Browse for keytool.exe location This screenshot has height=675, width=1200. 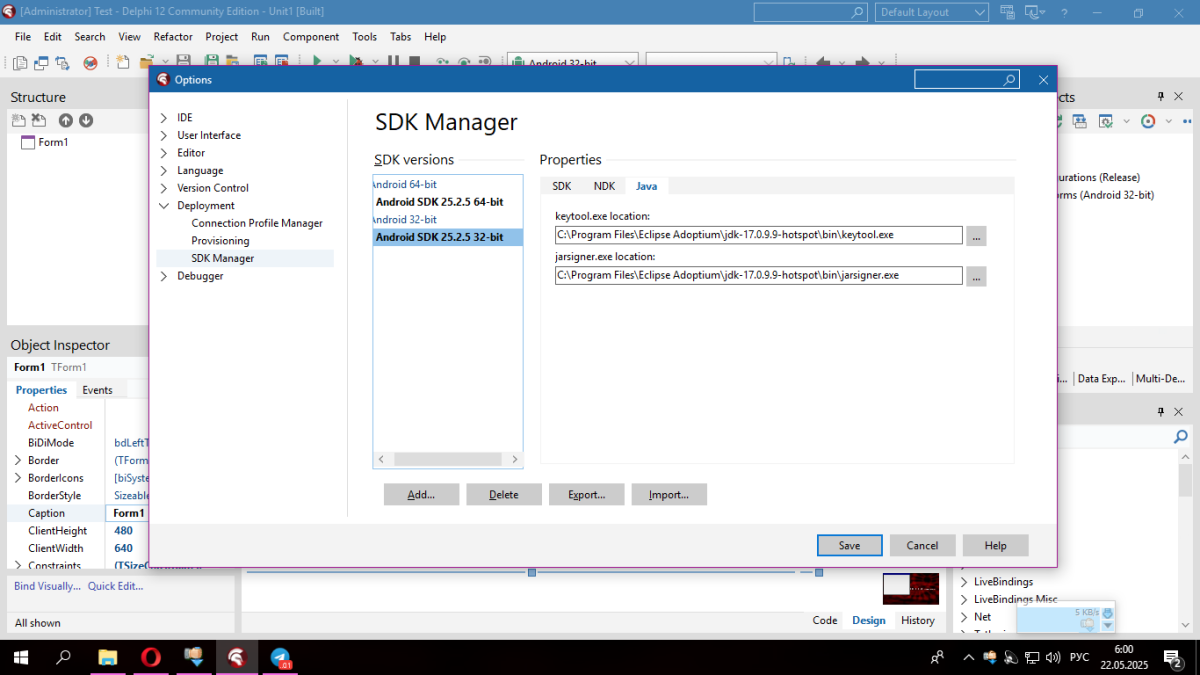tap(976, 235)
